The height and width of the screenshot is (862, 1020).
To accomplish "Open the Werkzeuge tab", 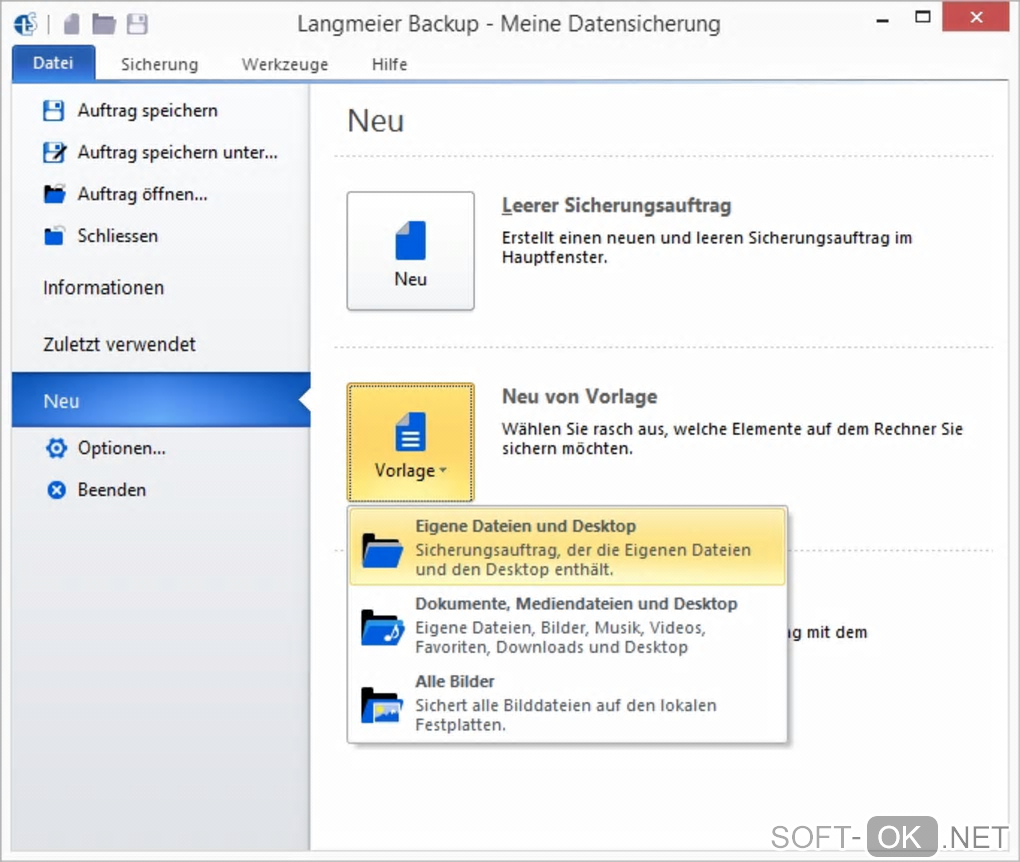I will [x=285, y=64].
